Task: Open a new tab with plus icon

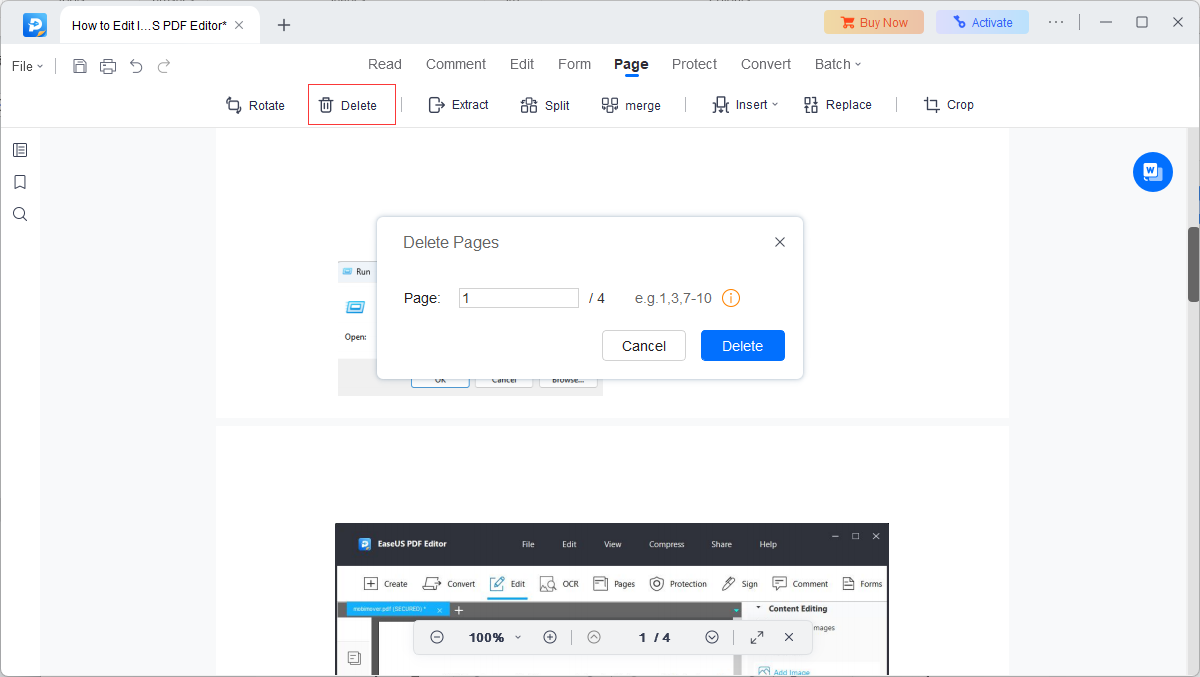Action: [x=284, y=25]
